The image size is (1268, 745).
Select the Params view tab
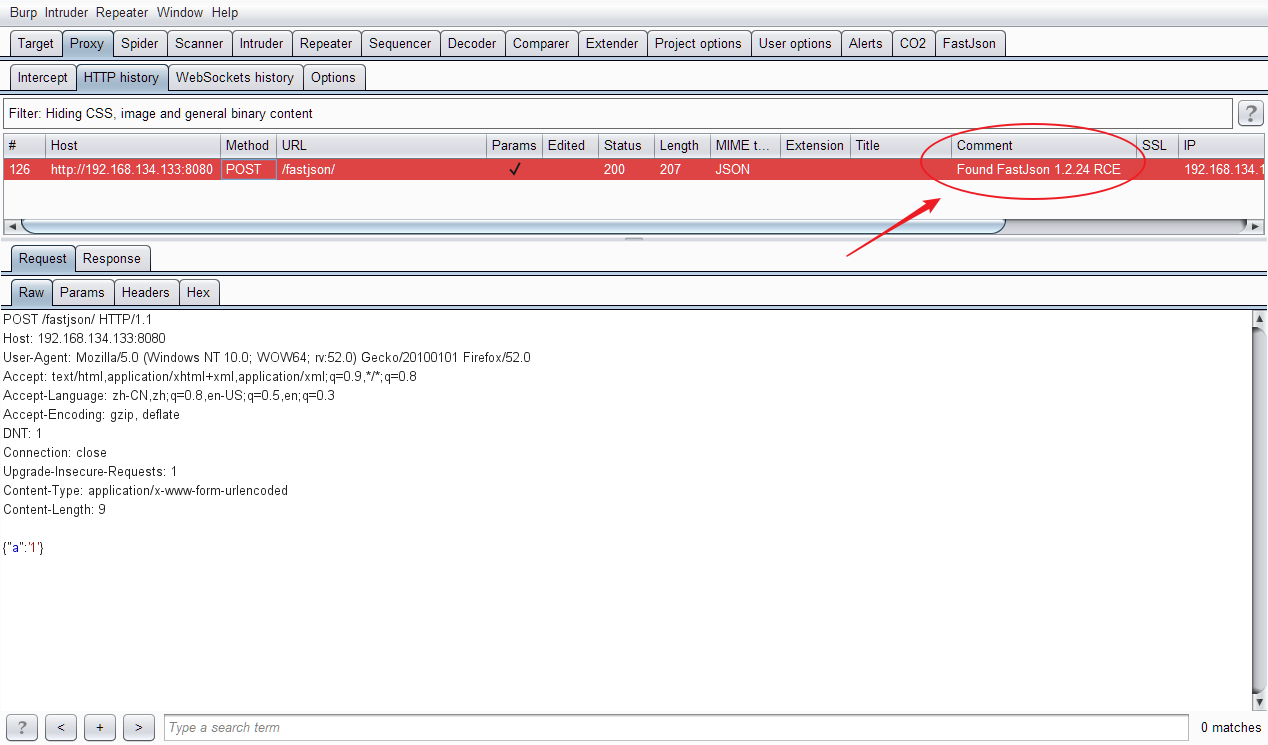pyautogui.click(x=82, y=292)
